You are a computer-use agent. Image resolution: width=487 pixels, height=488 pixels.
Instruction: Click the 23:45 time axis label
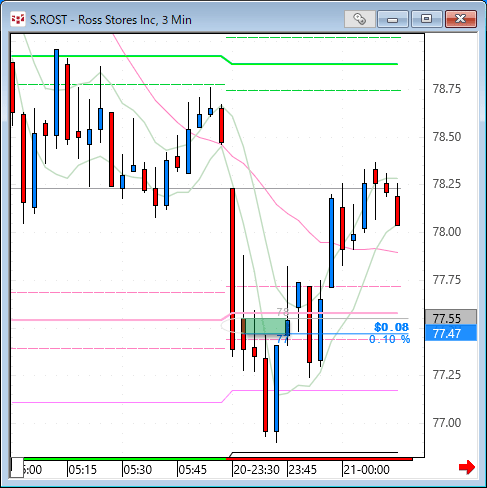302,470
